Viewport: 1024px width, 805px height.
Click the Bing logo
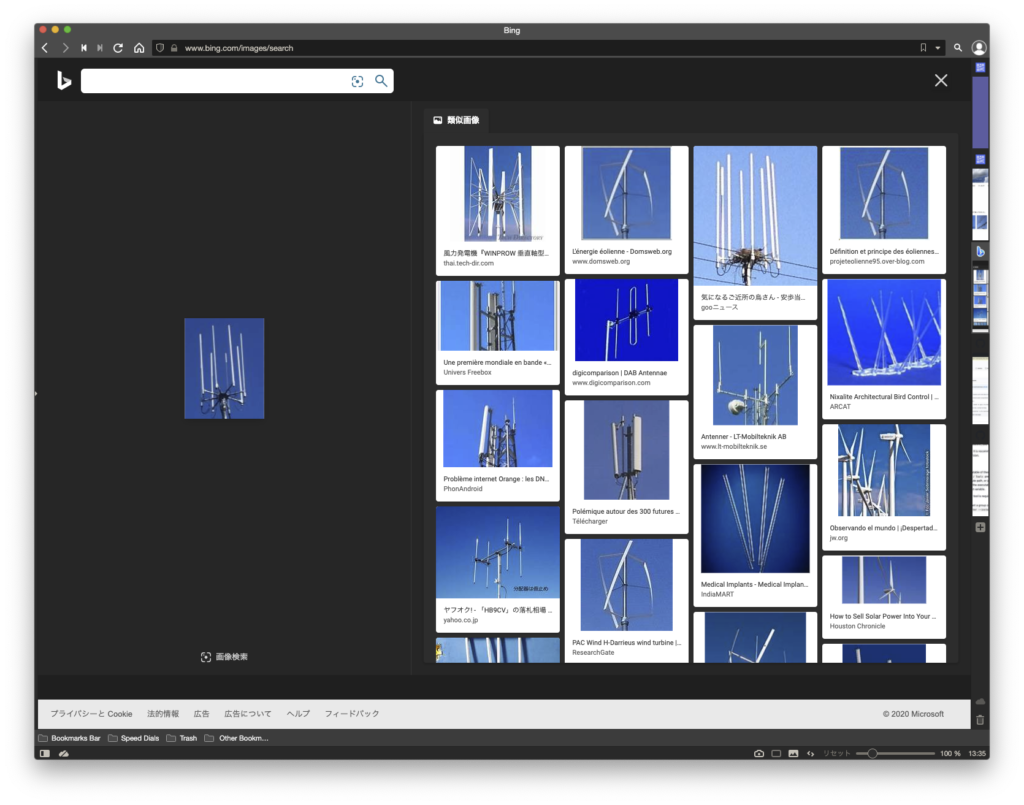tap(64, 81)
